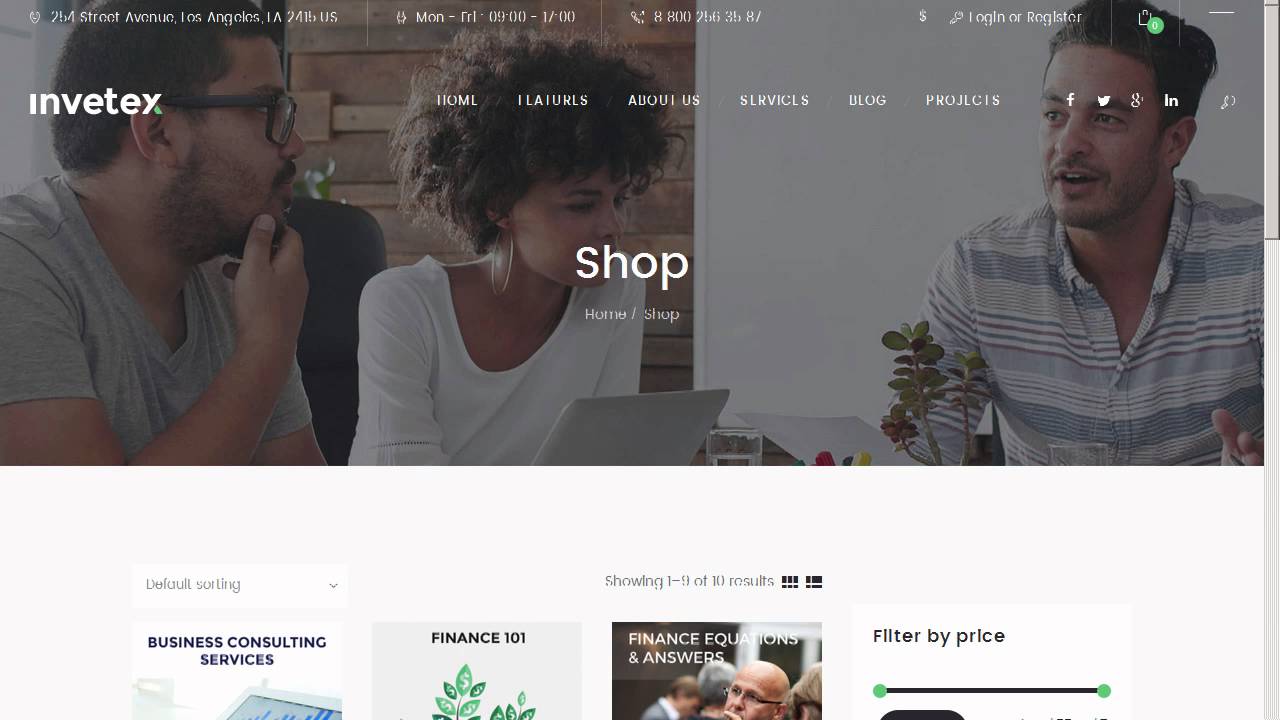Open the Google Plus social icon

[1137, 100]
